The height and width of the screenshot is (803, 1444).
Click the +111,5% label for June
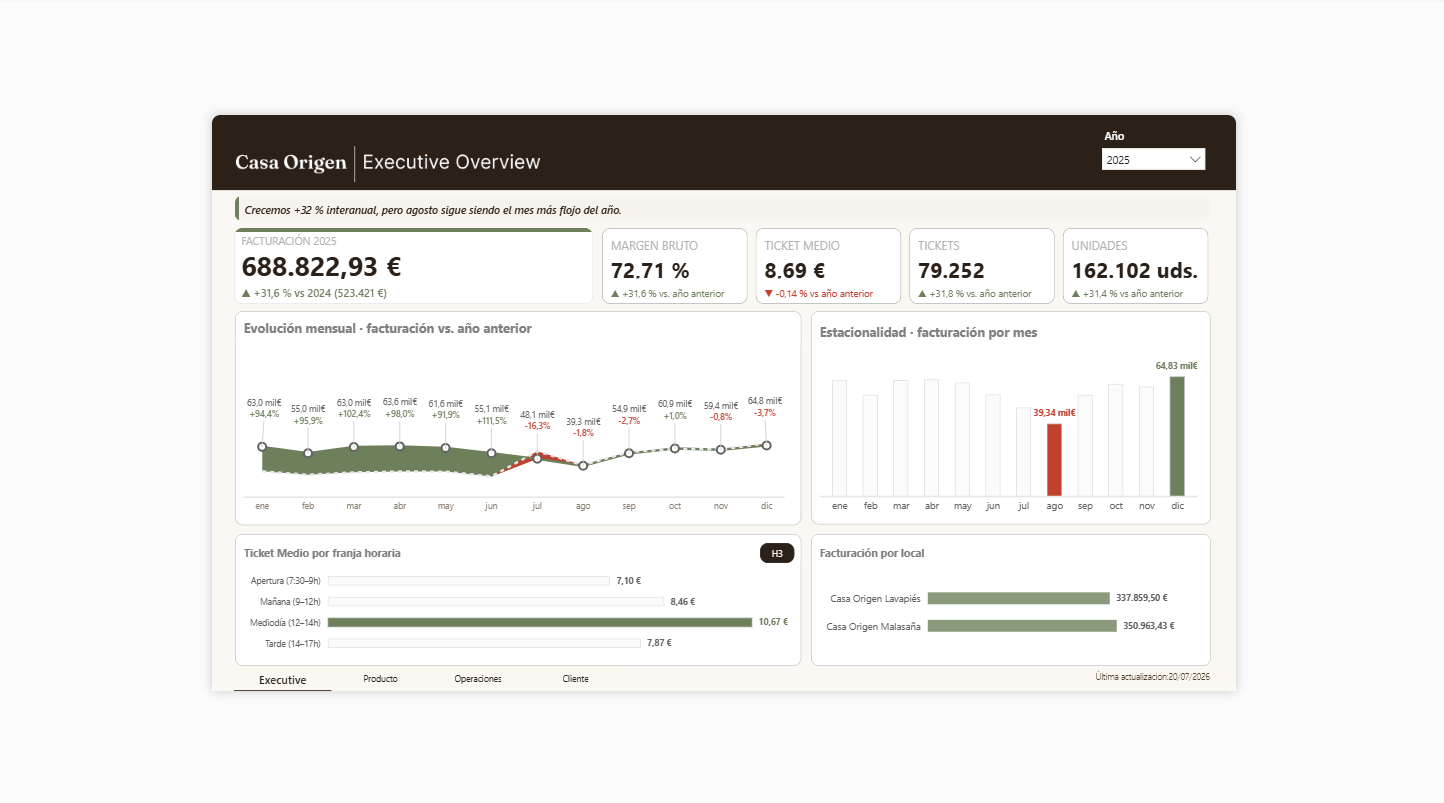[x=491, y=420]
